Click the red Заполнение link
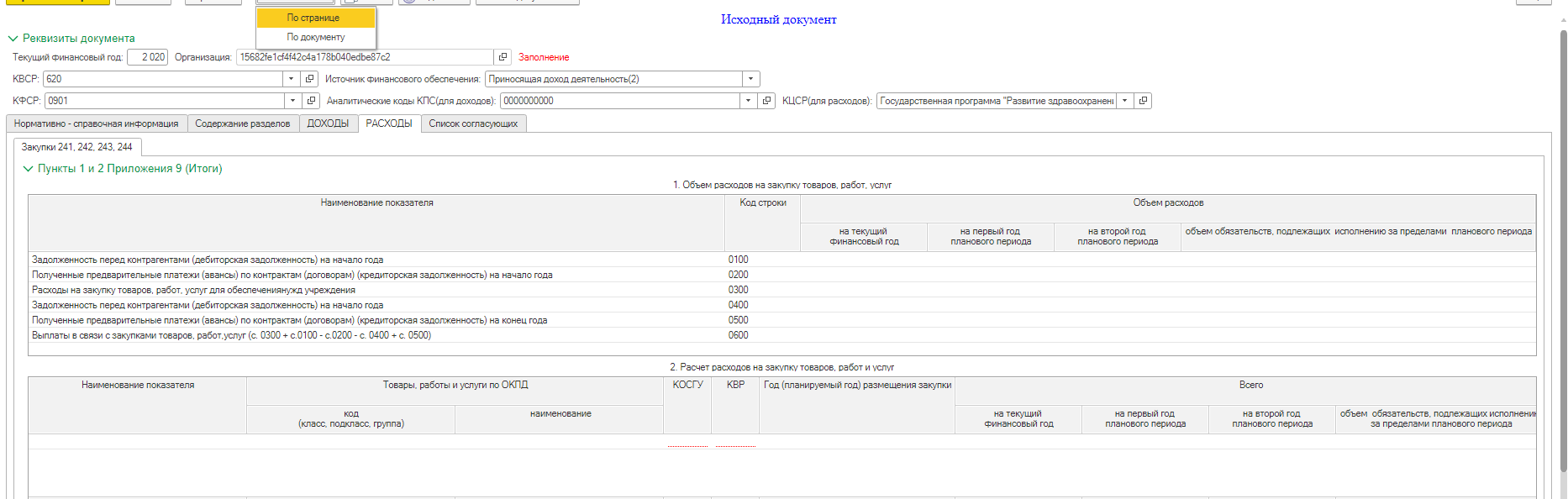This screenshot has height=499, width=1568. tap(544, 57)
